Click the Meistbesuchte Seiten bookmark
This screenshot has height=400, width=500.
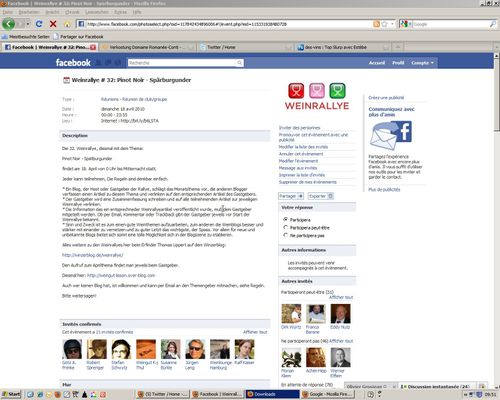pos(26,37)
